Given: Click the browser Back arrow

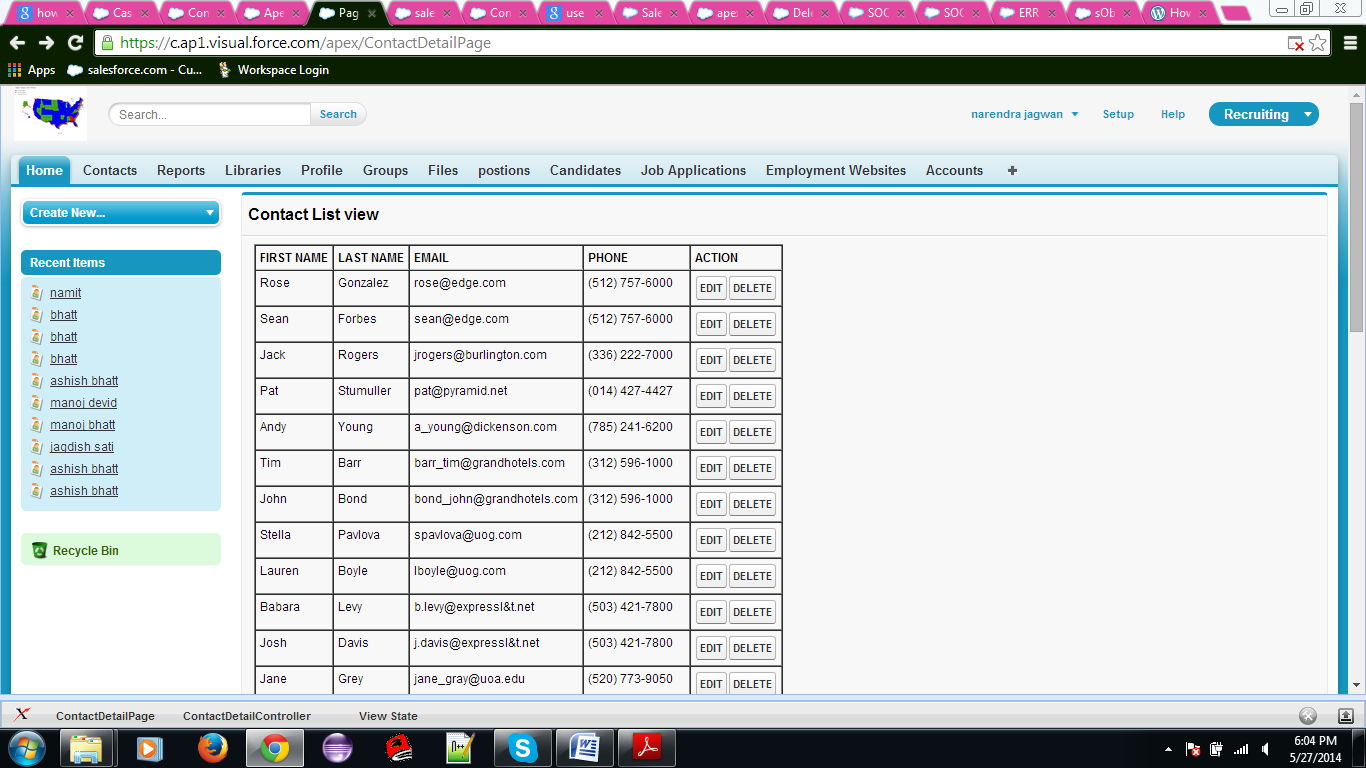Looking at the screenshot, I should 17,43.
